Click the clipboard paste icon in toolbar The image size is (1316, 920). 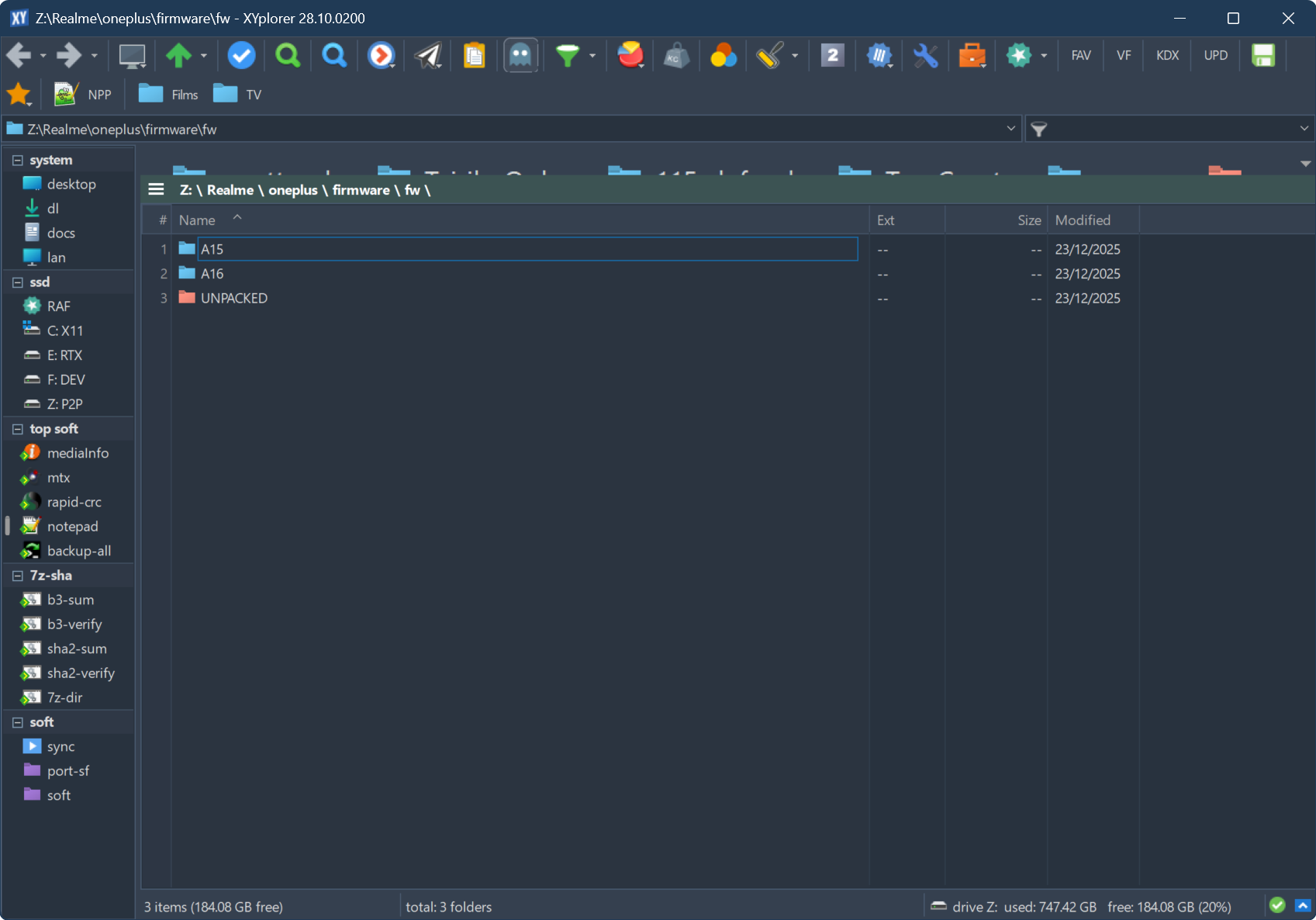point(474,56)
